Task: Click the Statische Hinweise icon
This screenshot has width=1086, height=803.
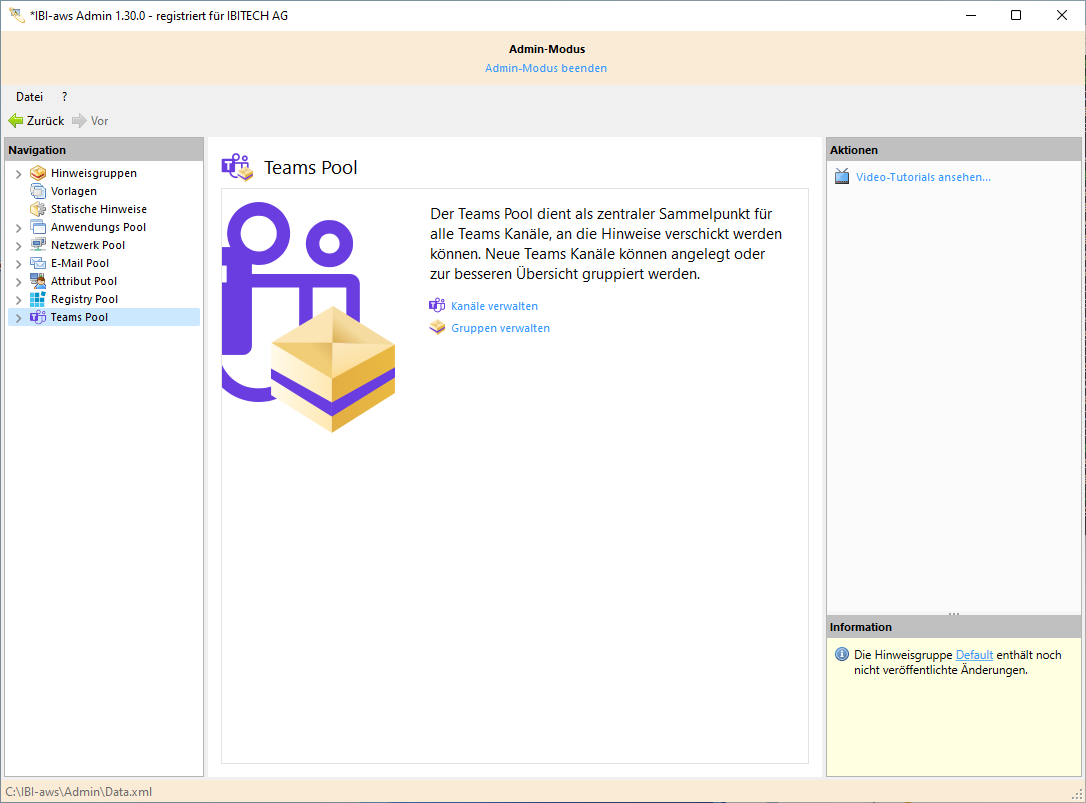Action: [x=38, y=209]
